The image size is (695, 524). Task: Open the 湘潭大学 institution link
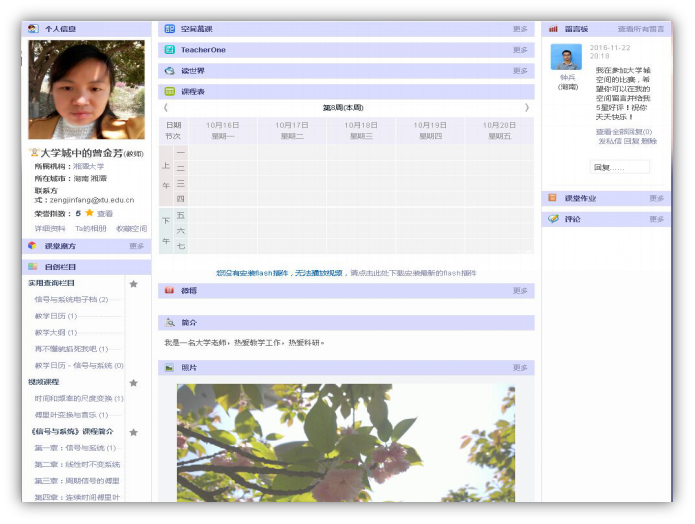[89, 166]
